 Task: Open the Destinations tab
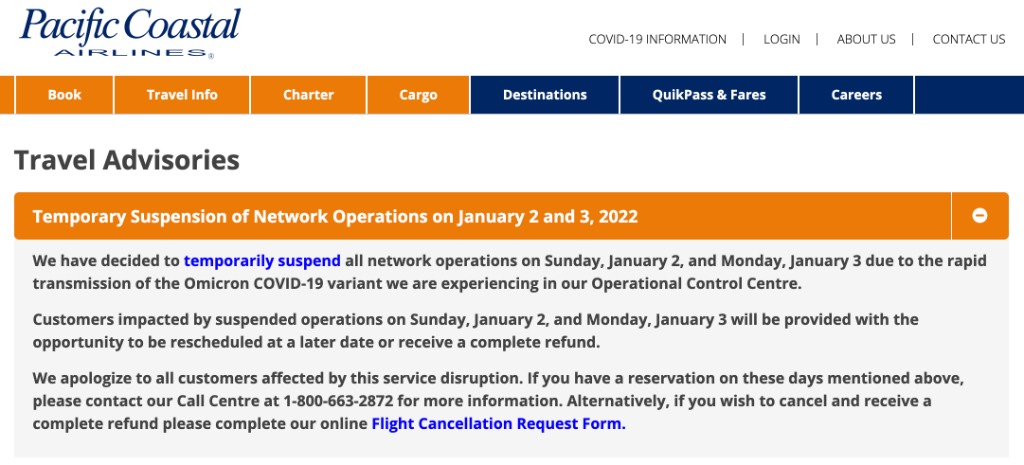pos(545,95)
